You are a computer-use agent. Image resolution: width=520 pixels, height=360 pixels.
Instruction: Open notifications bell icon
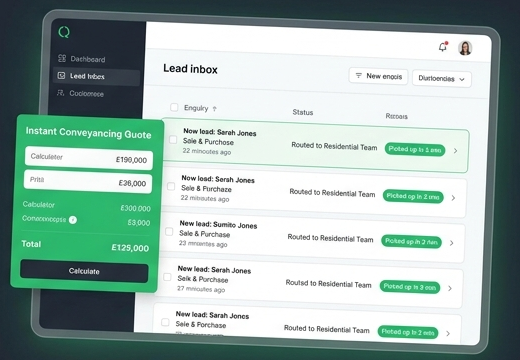pos(443,47)
